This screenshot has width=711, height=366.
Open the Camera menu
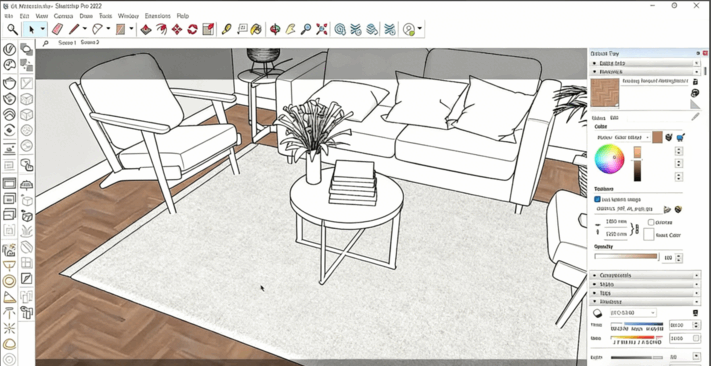(63, 16)
